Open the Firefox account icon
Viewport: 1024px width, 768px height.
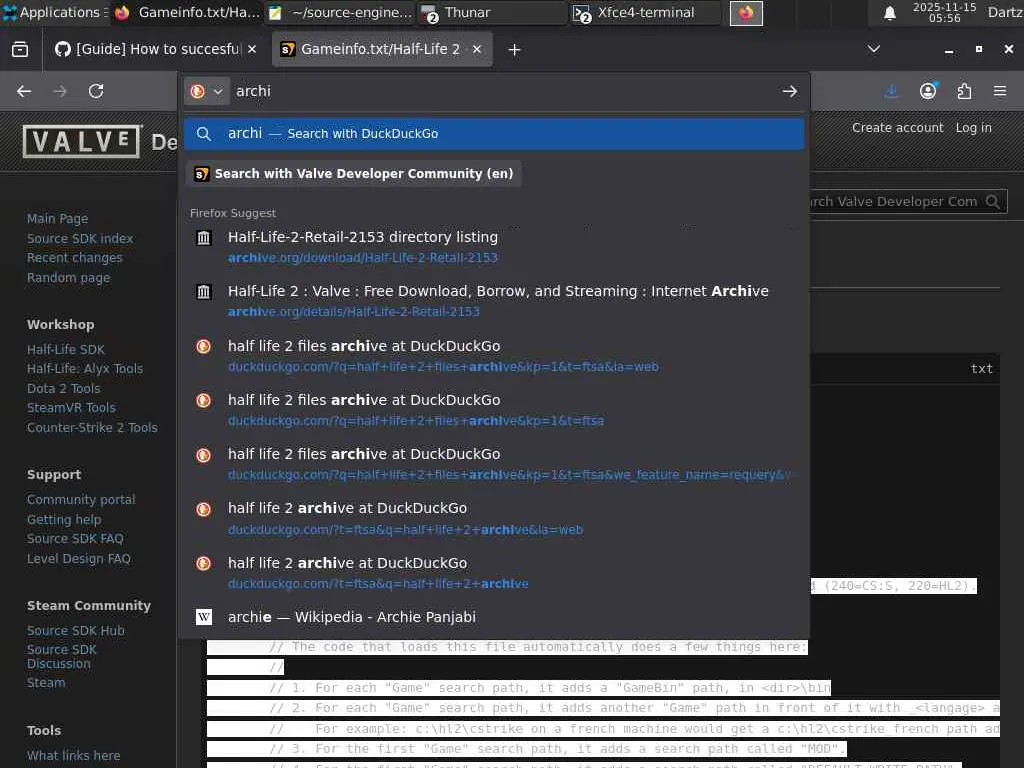pyautogui.click(x=928, y=91)
